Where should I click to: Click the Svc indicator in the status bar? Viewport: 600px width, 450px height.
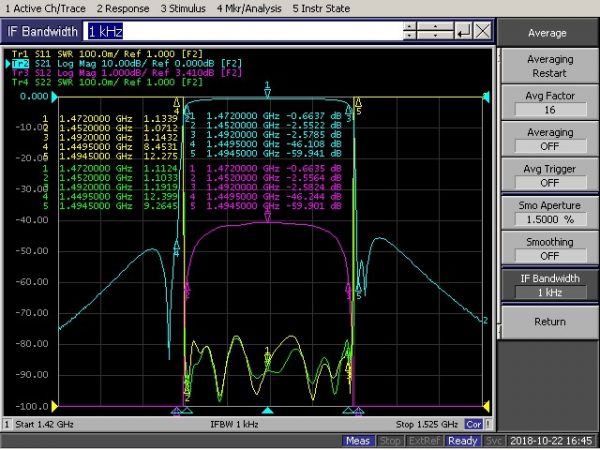click(x=493, y=441)
